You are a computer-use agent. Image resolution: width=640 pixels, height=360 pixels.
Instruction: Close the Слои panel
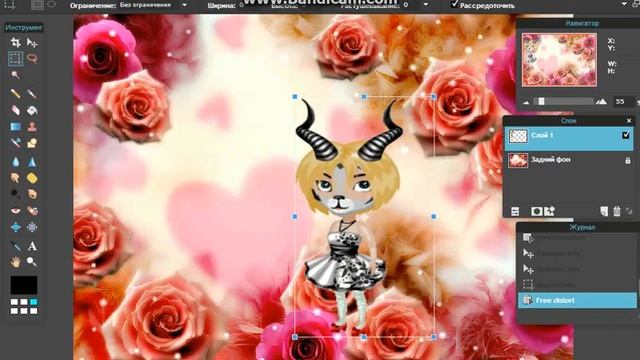click(629, 121)
